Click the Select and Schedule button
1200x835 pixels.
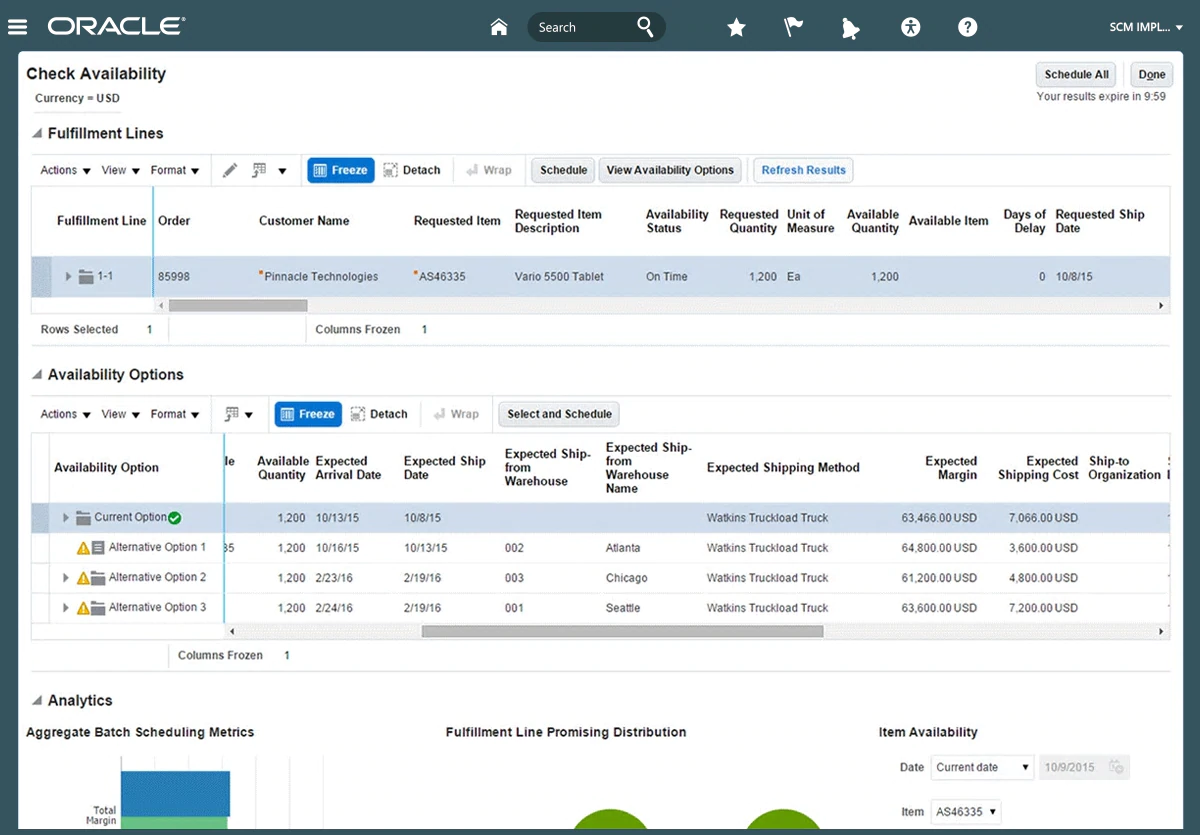pos(559,414)
